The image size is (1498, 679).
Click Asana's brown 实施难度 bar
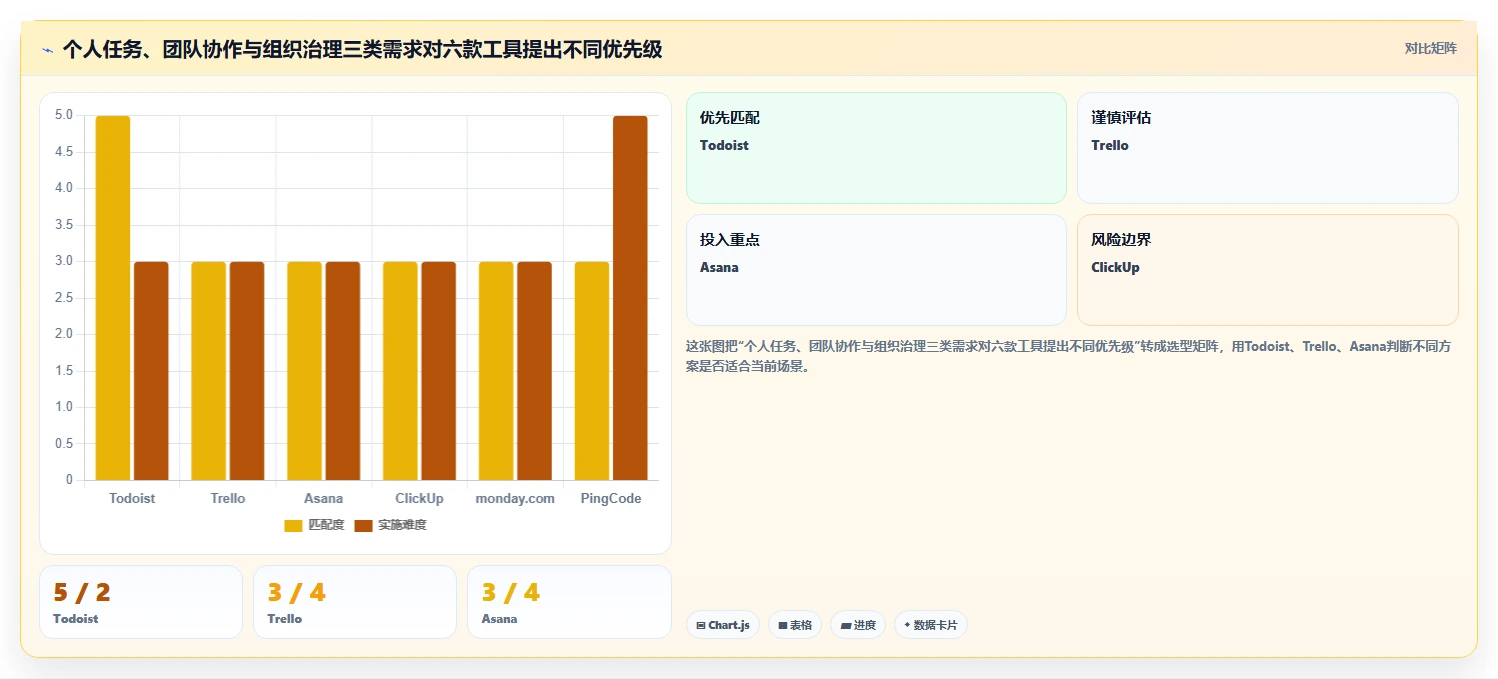[343, 371]
